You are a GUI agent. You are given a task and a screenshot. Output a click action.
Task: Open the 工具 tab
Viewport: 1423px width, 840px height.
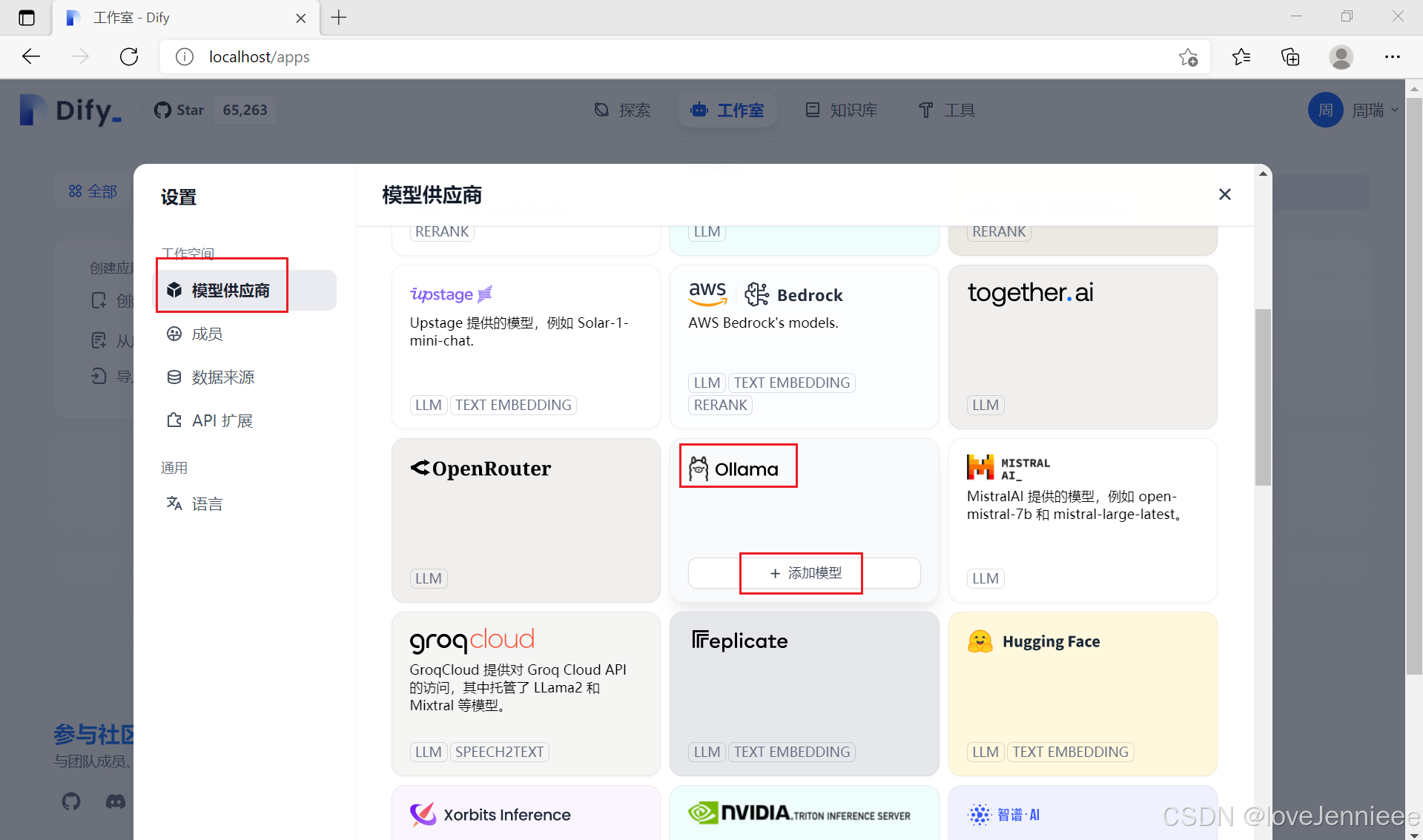pyautogui.click(x=947, y=110)
